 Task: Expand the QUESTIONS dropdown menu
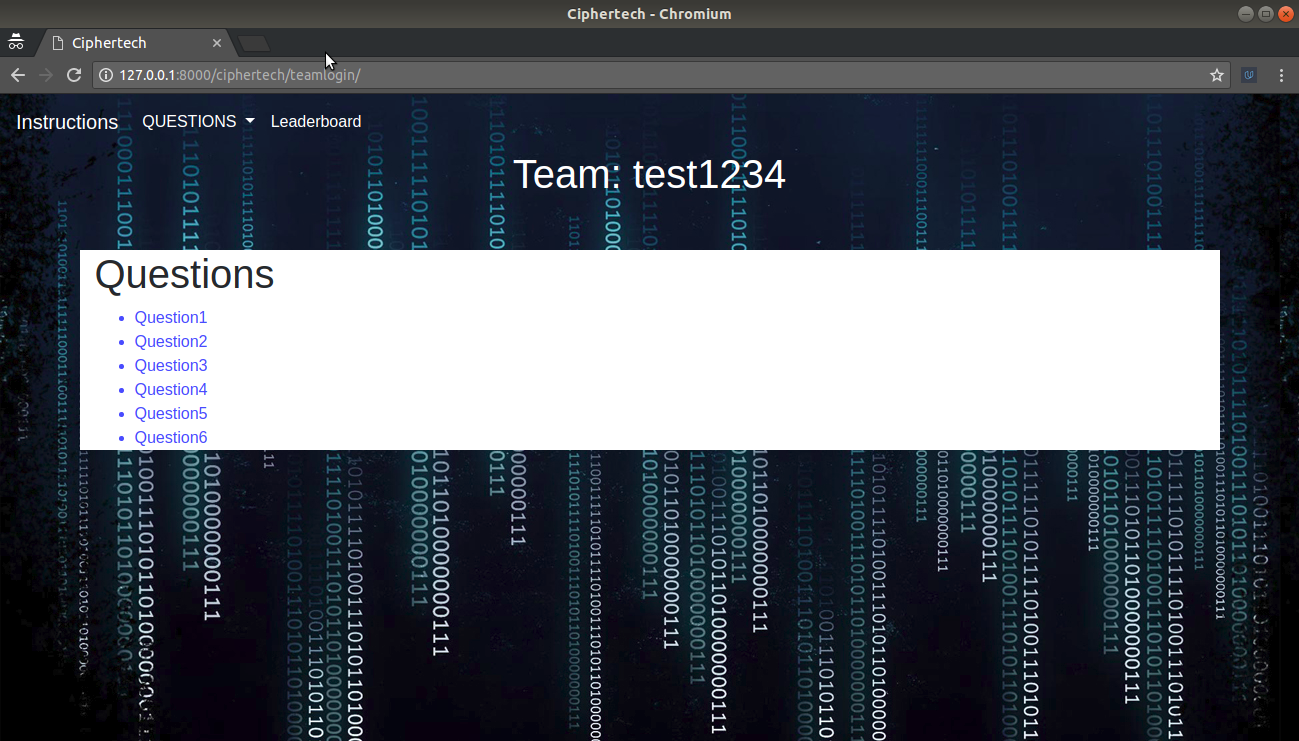[x=198, y=121]
